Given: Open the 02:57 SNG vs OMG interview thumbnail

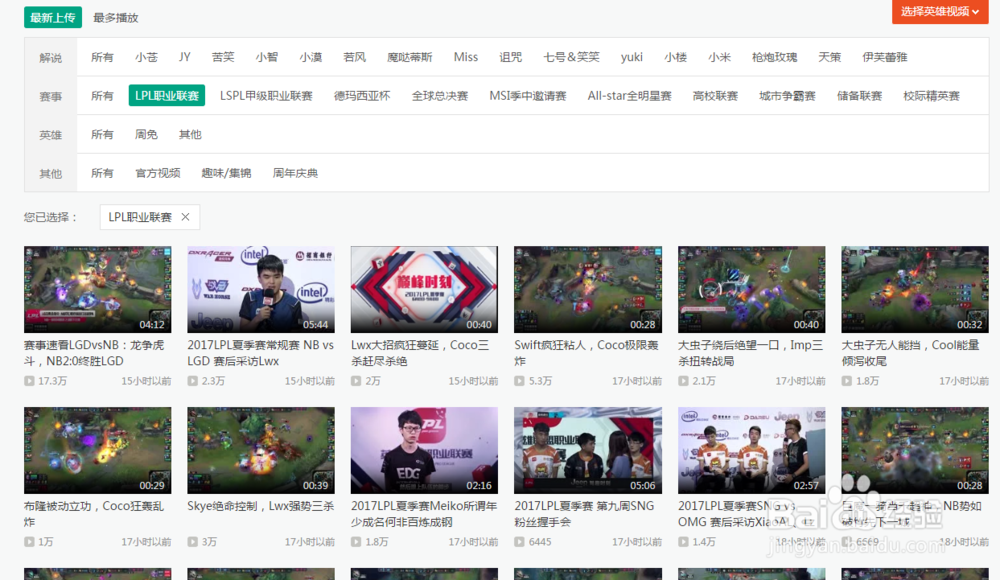Looking at the screenshot, I should pyautogui.click(x=751, y=450).
